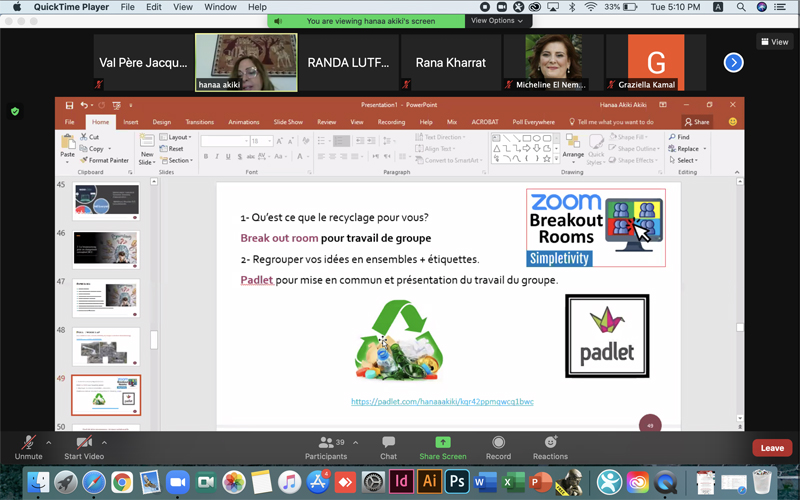Click hanaa akiki video tile
Image resolution: width=800 pixels, height=500 pixels.
(x=246, y=63)
